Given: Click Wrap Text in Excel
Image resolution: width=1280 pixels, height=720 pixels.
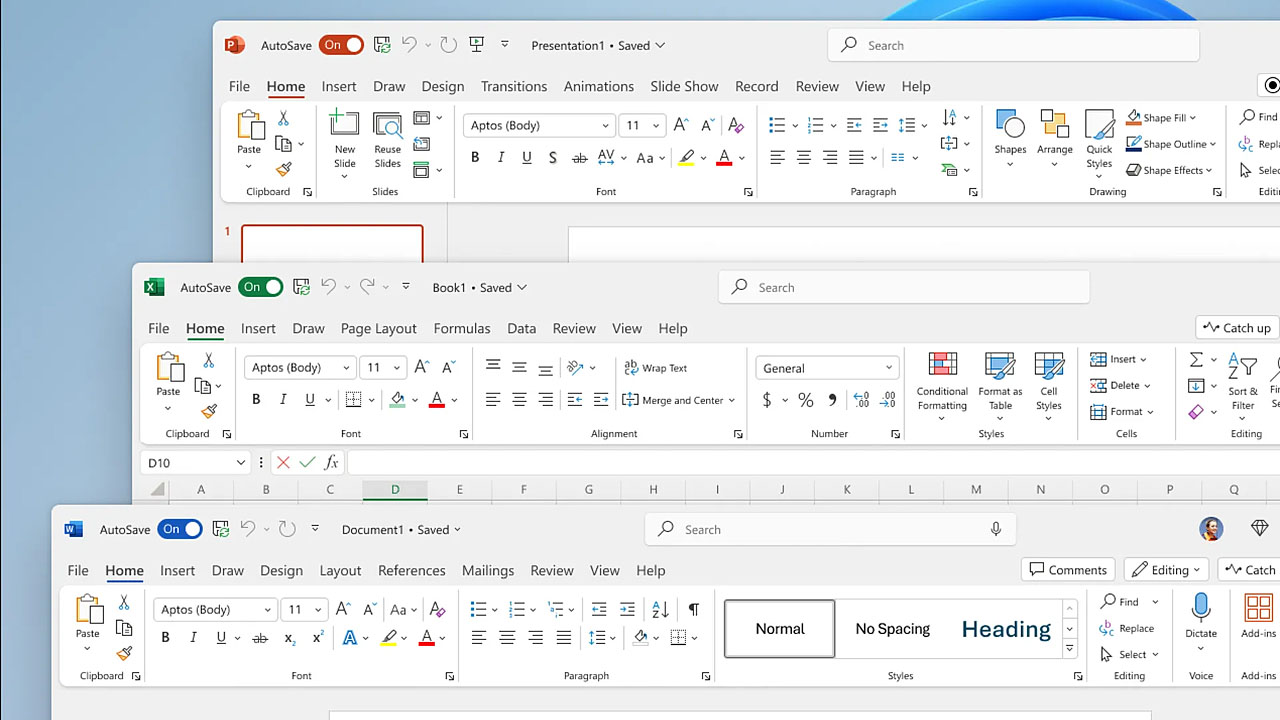Looking at the screenshot, I should point(656,368).
